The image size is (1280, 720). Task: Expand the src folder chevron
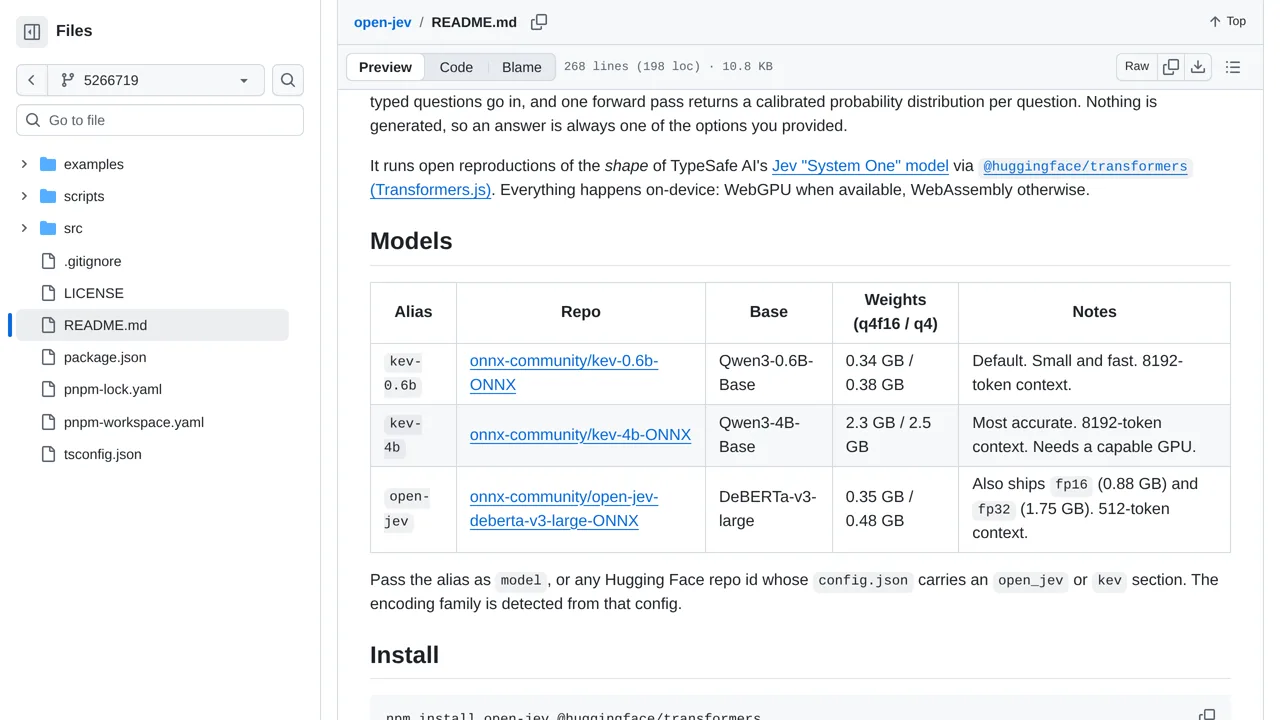click(24, 228)
